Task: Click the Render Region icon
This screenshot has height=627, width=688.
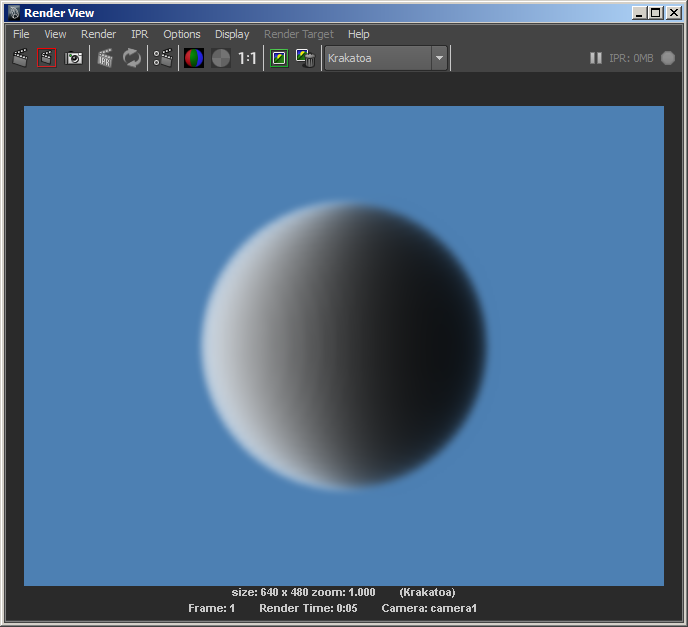Action: pyautogui.click(x=46, y=58)
